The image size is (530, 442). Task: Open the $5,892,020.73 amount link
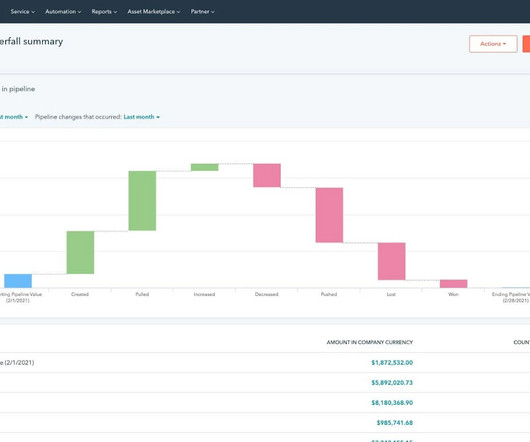(x=392, y=383)
